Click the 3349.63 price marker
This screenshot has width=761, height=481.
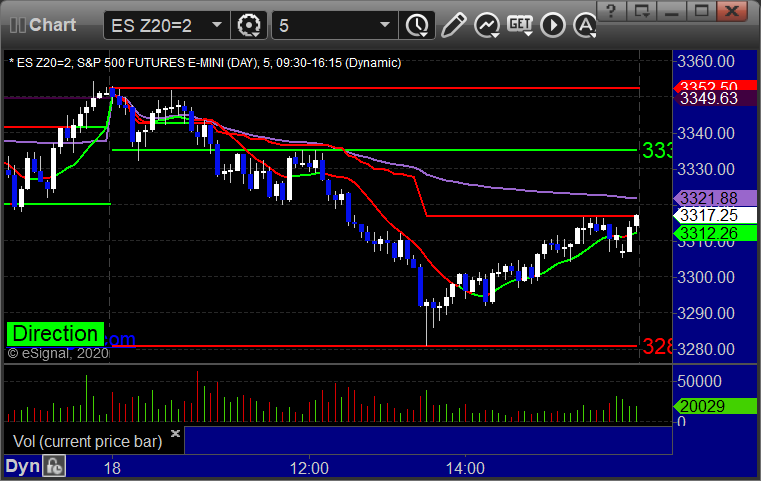(715, 99)
